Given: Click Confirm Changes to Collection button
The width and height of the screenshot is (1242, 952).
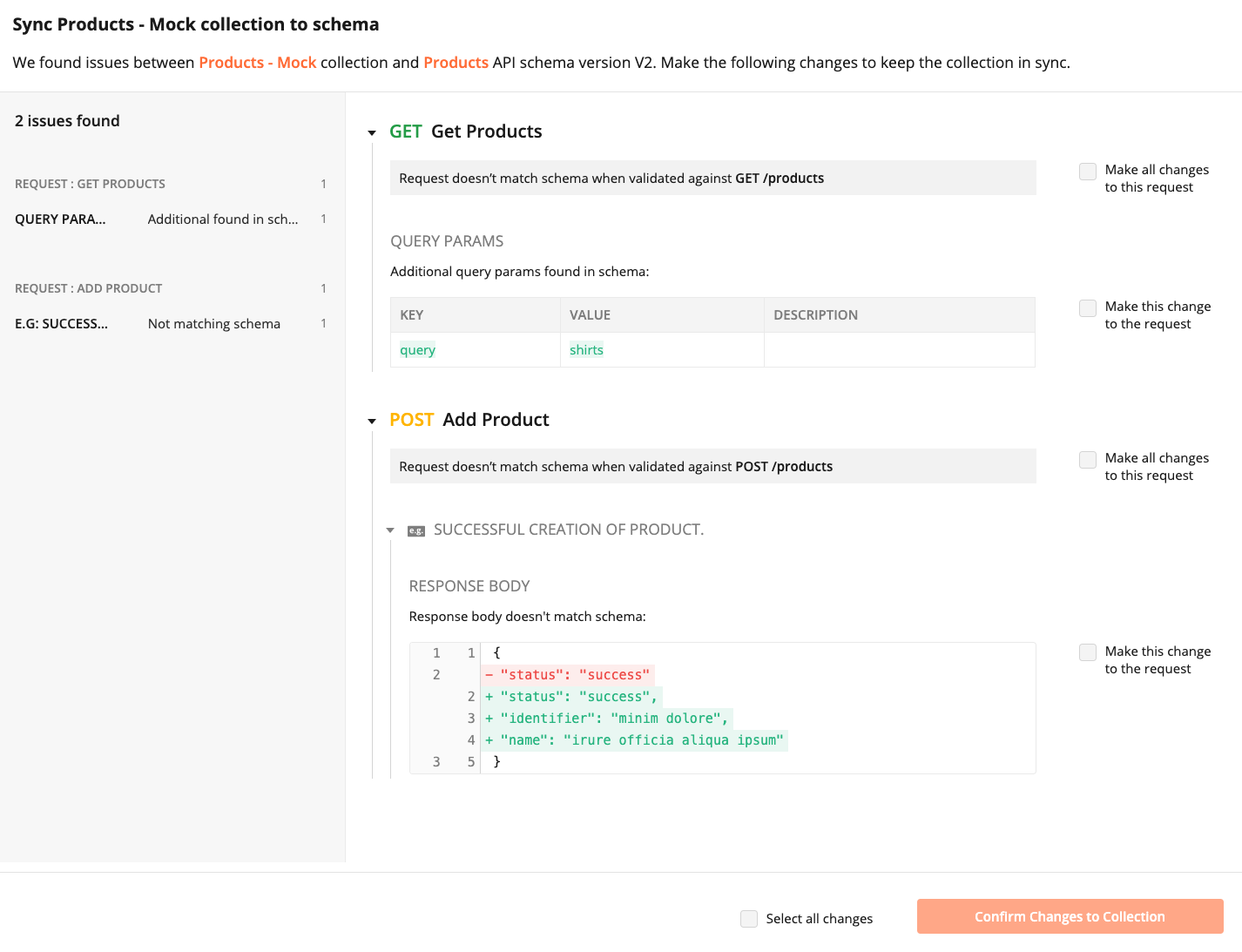Looking at the screenshot, I should pyautogui.click(x=1070, y=916).
